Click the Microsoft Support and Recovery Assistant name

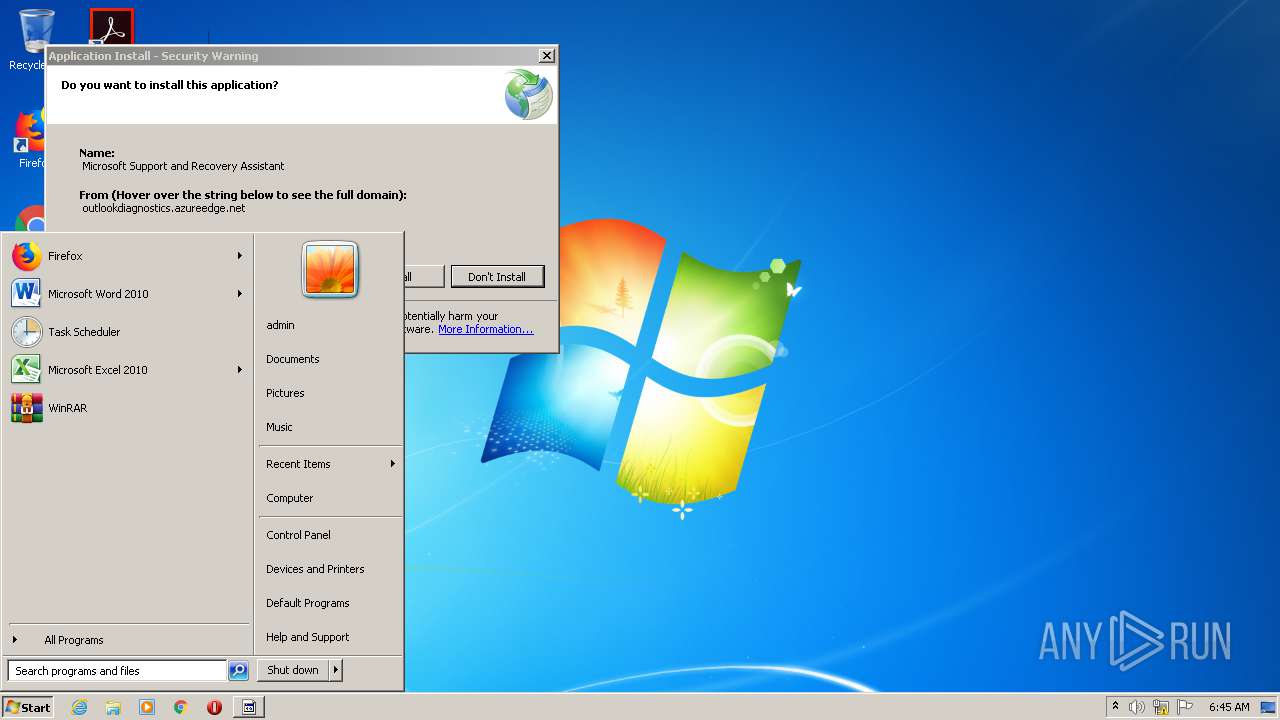pyautogui.click(x=183, y=166)
